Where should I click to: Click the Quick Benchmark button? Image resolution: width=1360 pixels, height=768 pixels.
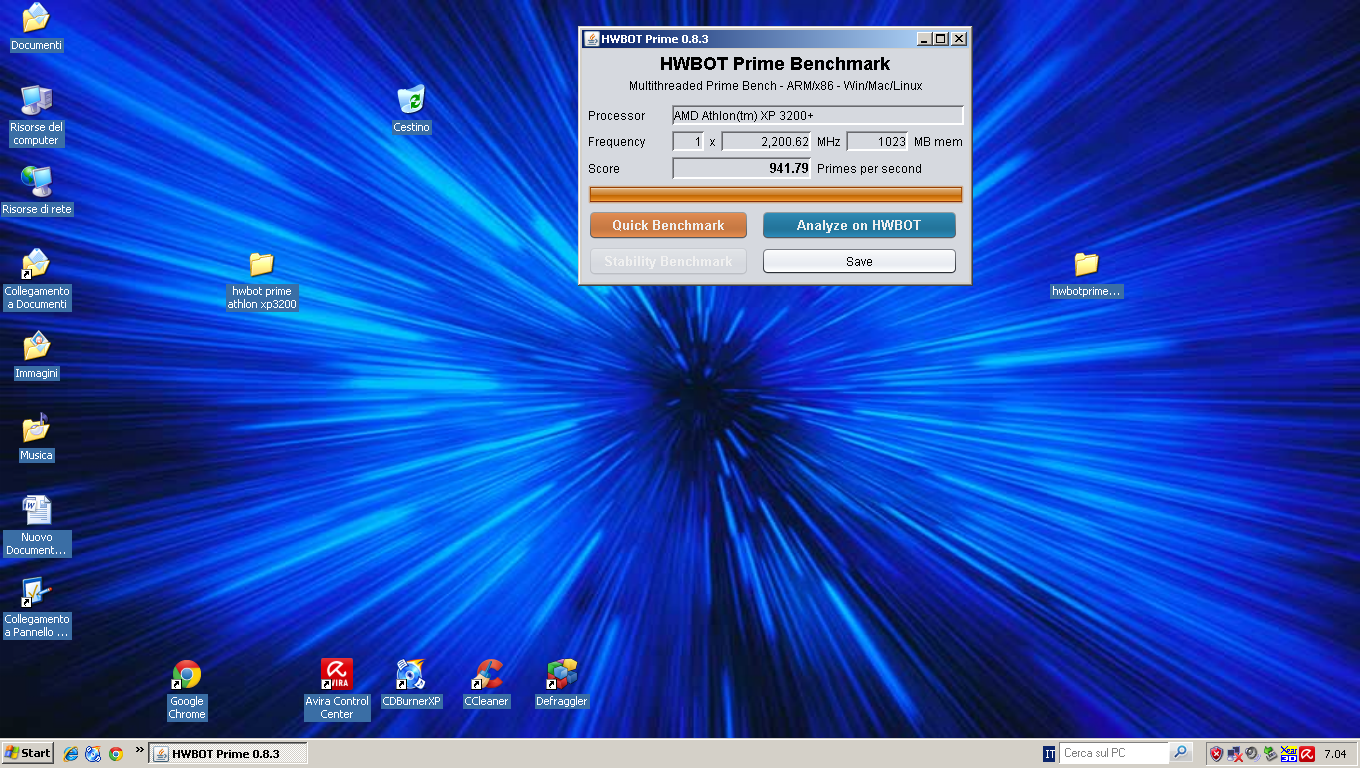pos(668,225)
